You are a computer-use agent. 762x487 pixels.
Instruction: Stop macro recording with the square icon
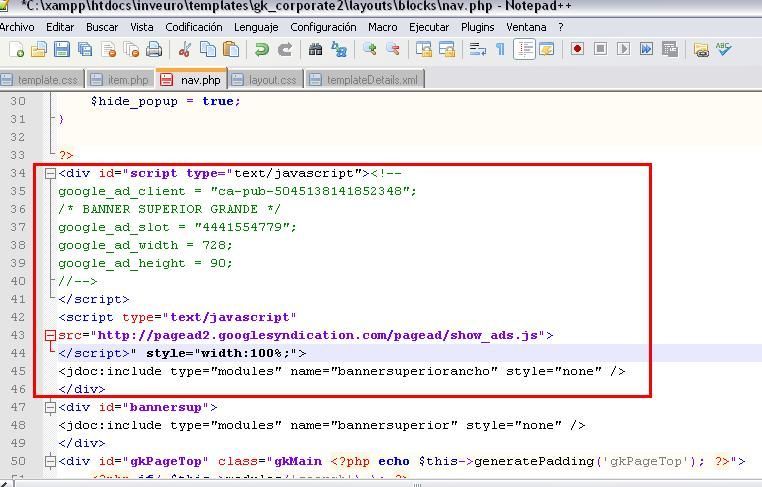601,50
